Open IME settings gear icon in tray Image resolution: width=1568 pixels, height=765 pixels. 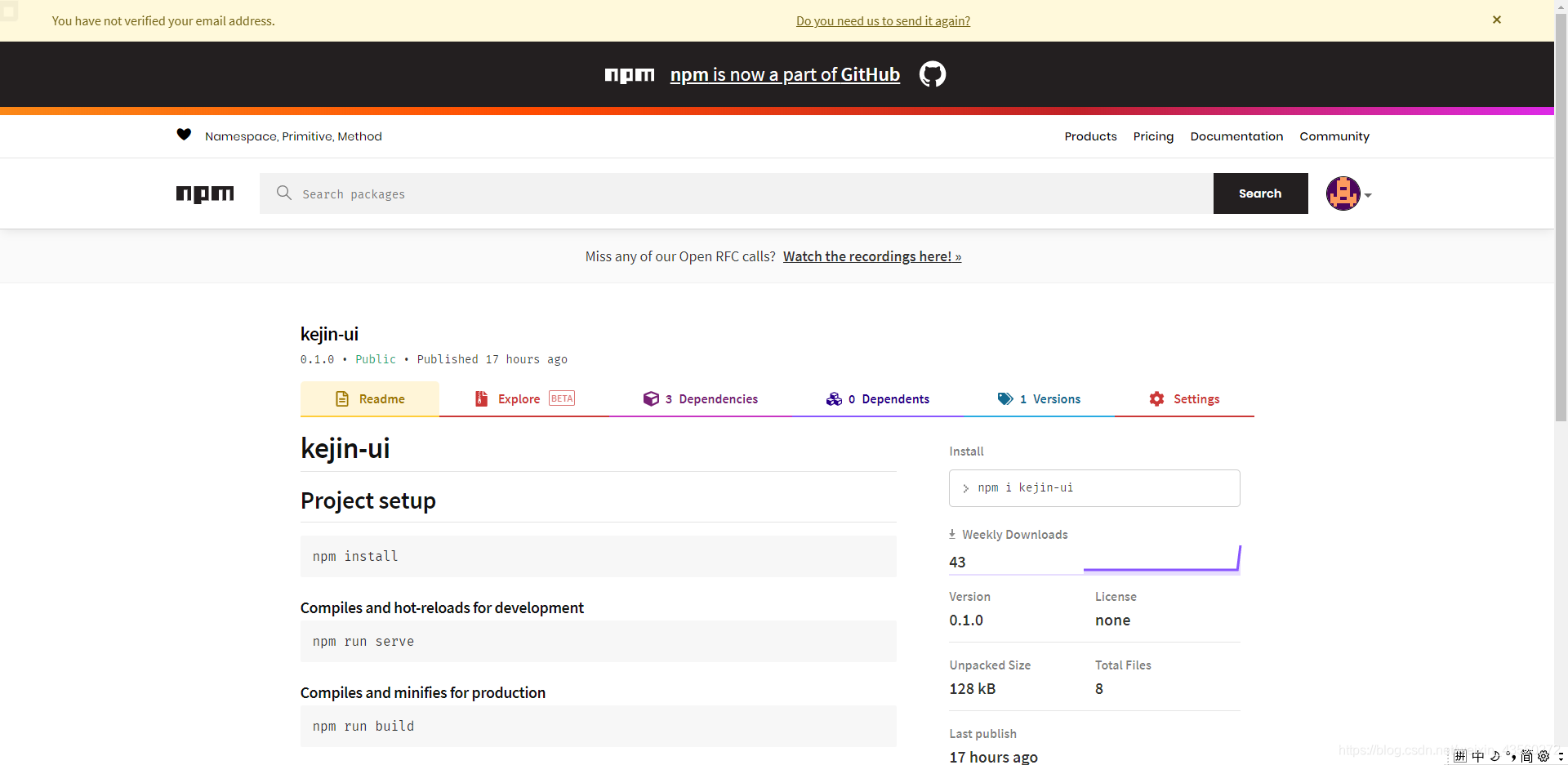coord(1543,756)
